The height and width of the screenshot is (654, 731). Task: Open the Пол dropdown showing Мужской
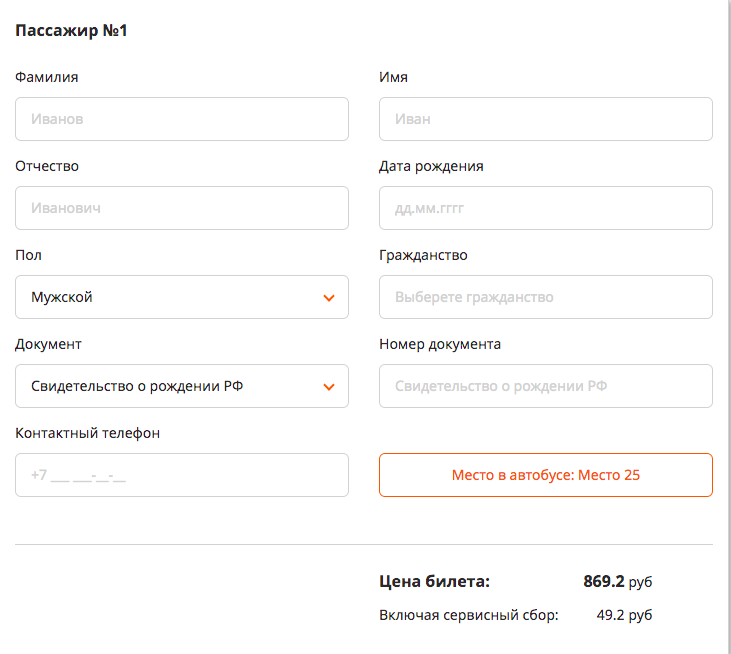click(x=182, y=297)
